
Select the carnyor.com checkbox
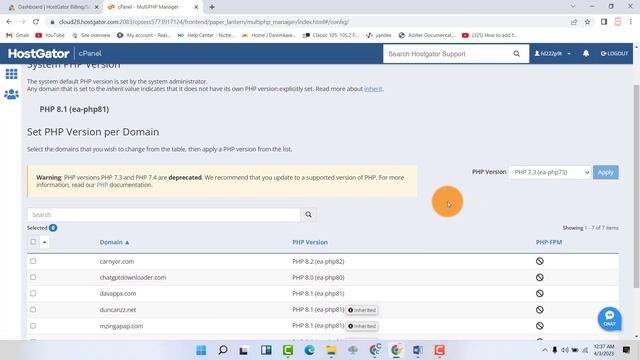click(33, 261)
